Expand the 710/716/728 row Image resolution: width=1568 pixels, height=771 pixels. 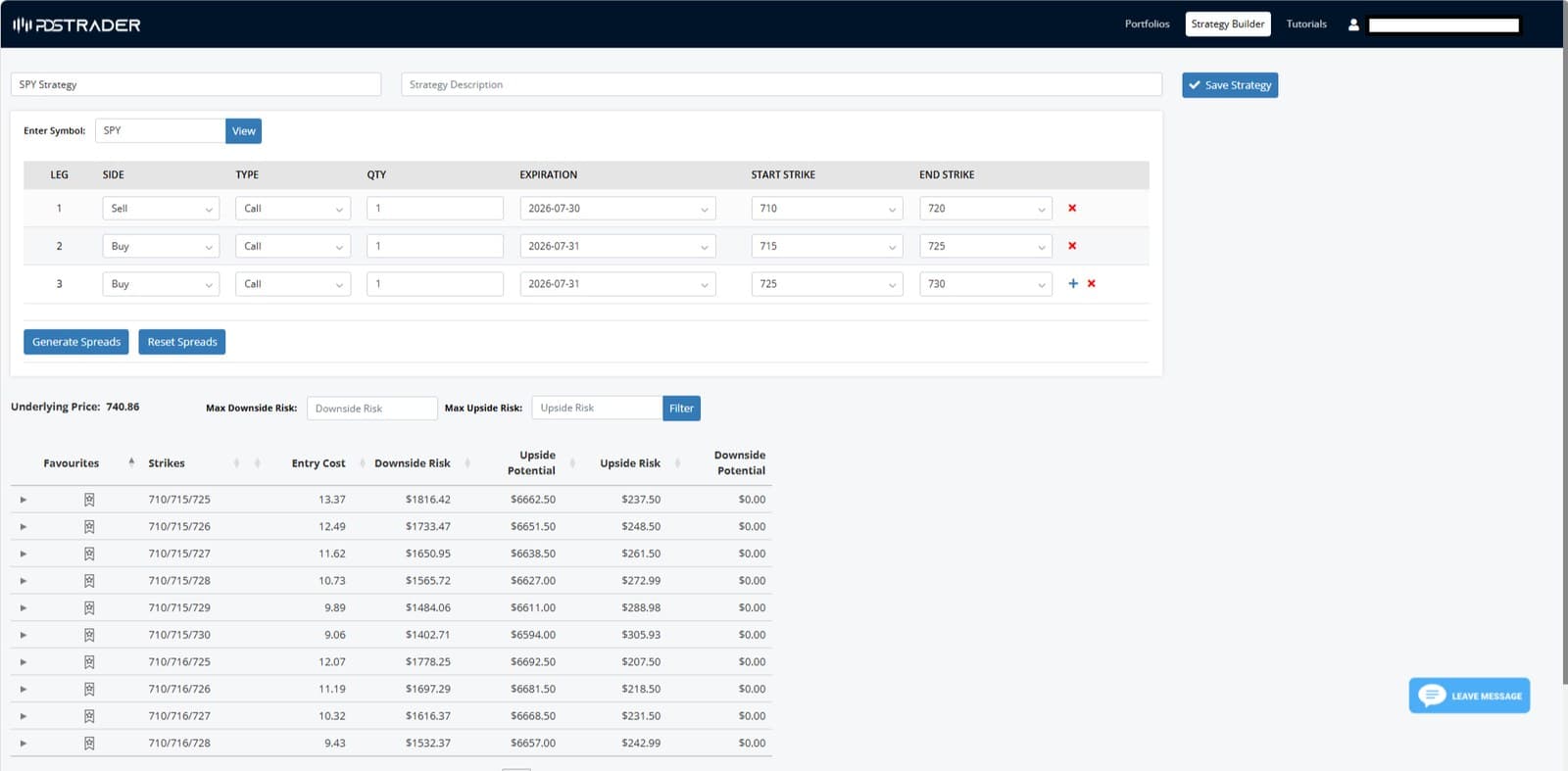click(x=24, y=744)
